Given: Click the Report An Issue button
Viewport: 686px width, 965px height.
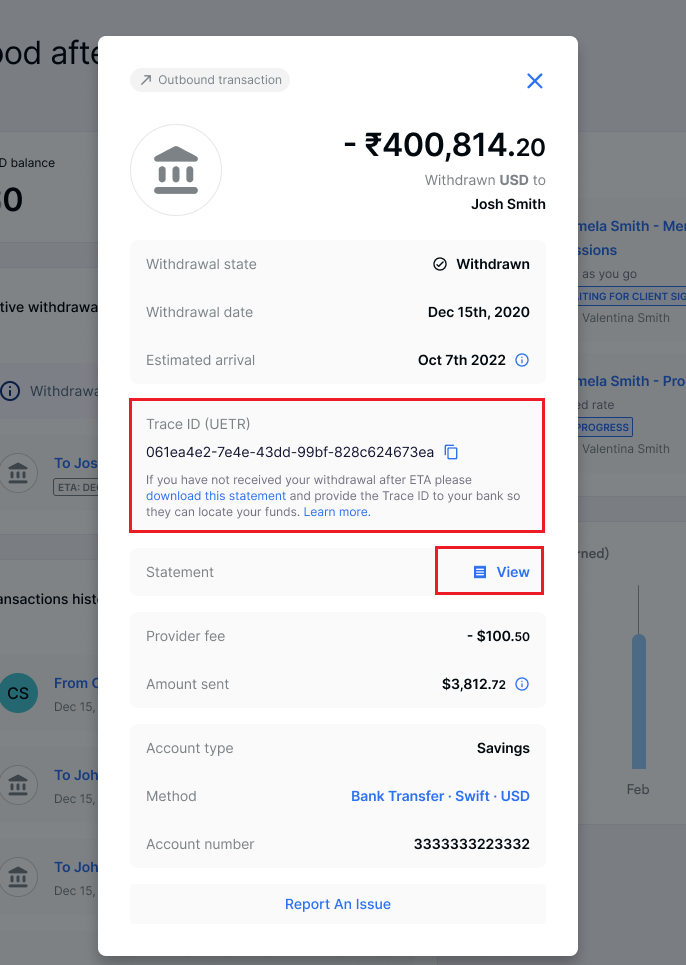Looking at the screenshot, I should (338, 904).
